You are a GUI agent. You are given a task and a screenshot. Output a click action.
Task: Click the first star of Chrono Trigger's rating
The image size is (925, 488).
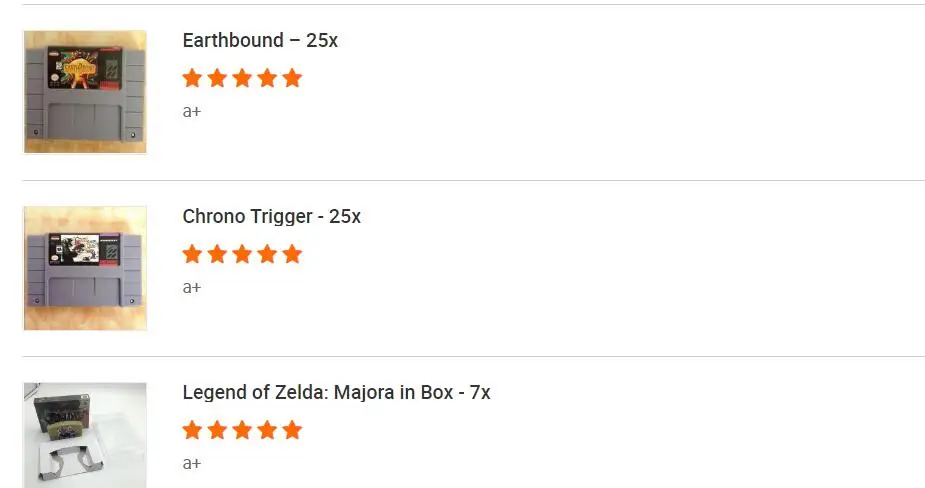tap(192, 254)
